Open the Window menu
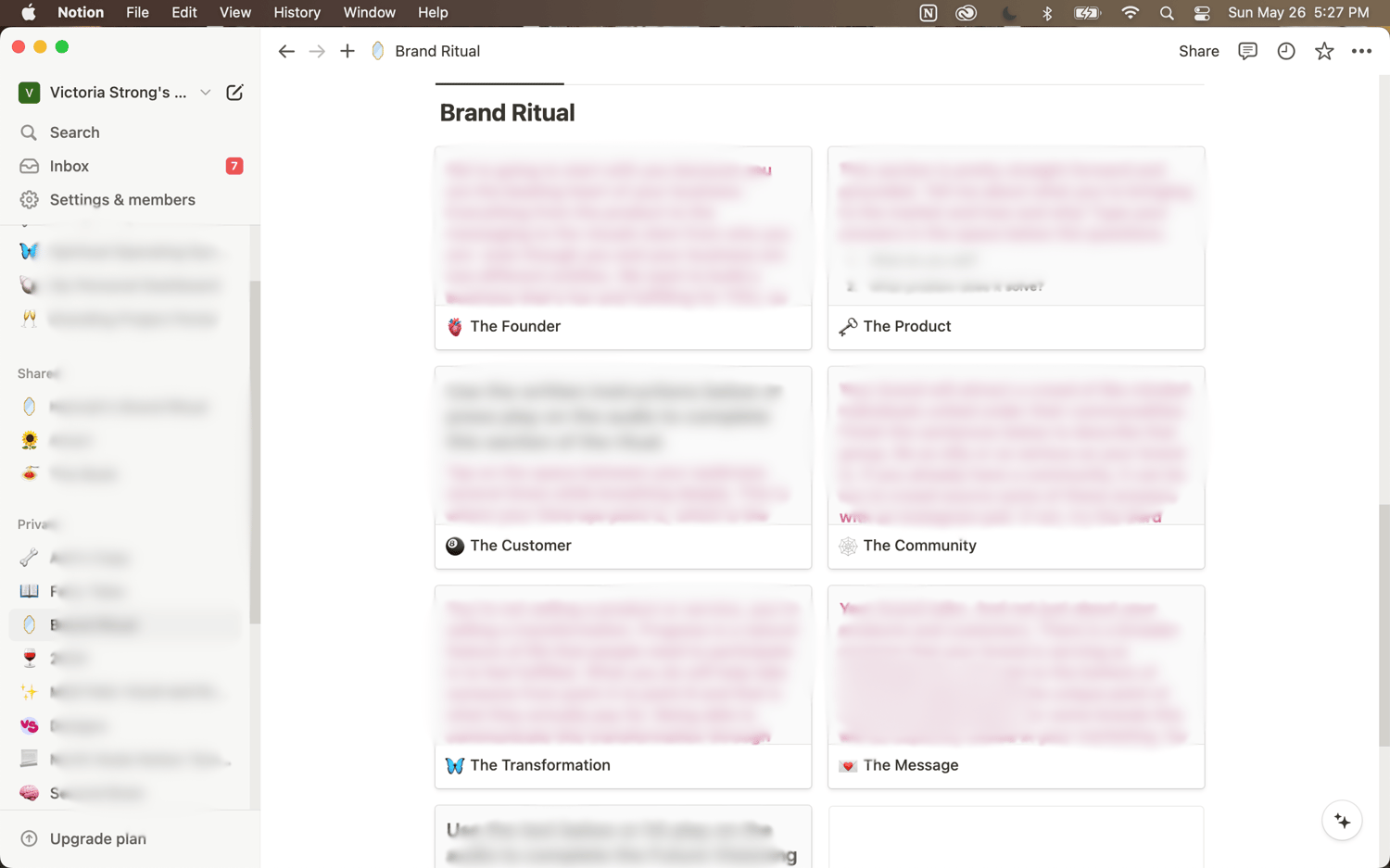The height and width of the screenshot is (868, 1390). pos(369,12)
